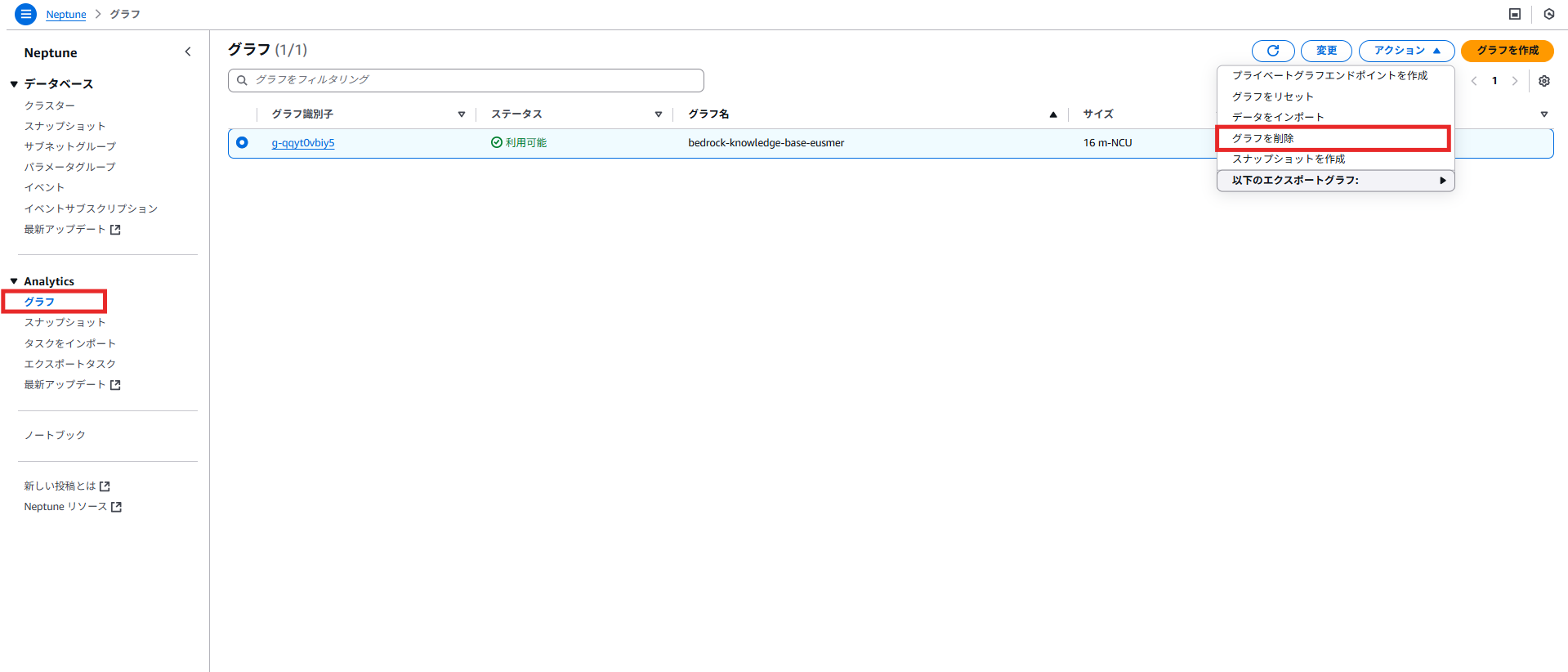Open the g-qqyt0vbiy5 graph link
Viewport: 1568px width, 672px height.
pos(303,142)
